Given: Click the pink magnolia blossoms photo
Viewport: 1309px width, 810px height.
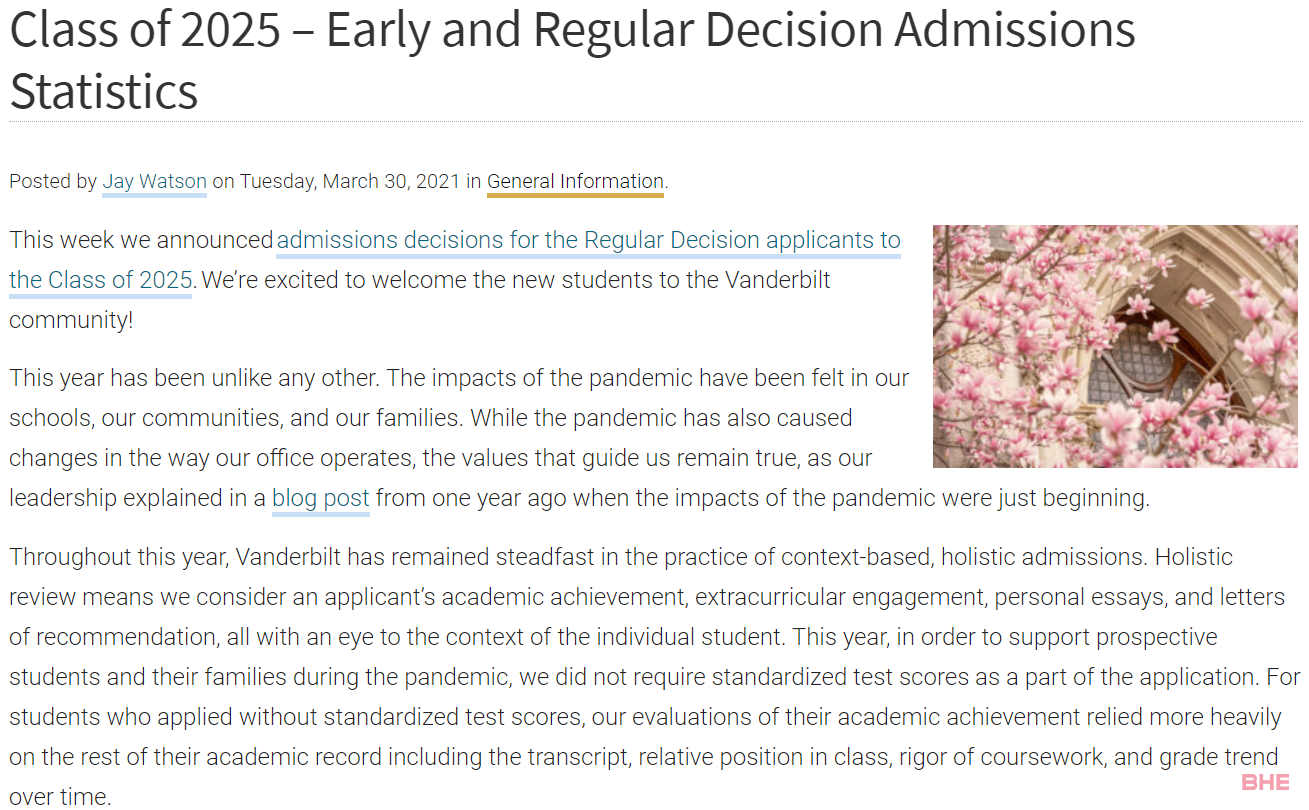Looking at the screenshot, I should 1115,346.
